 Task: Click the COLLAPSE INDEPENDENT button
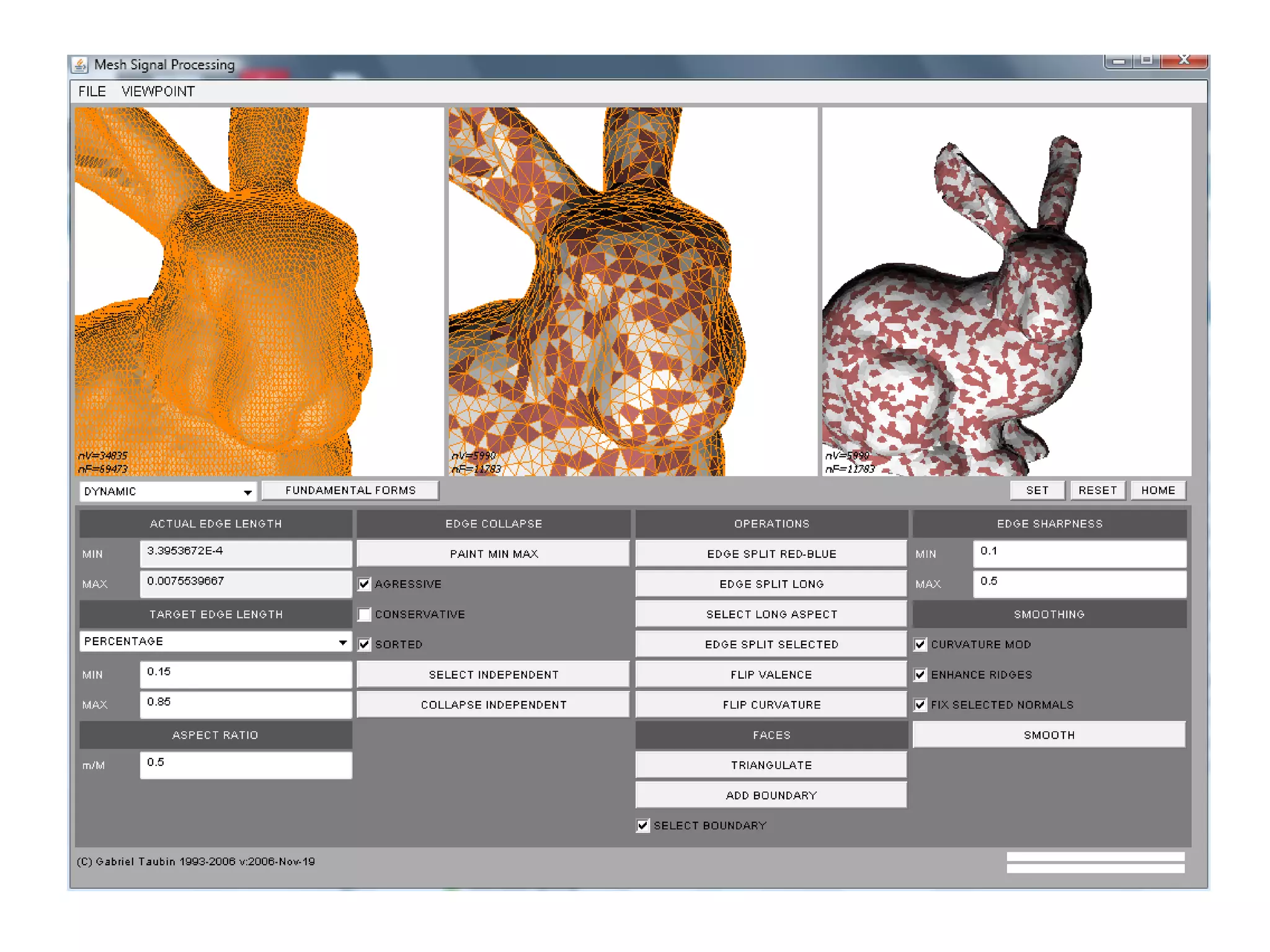point(494,705)
